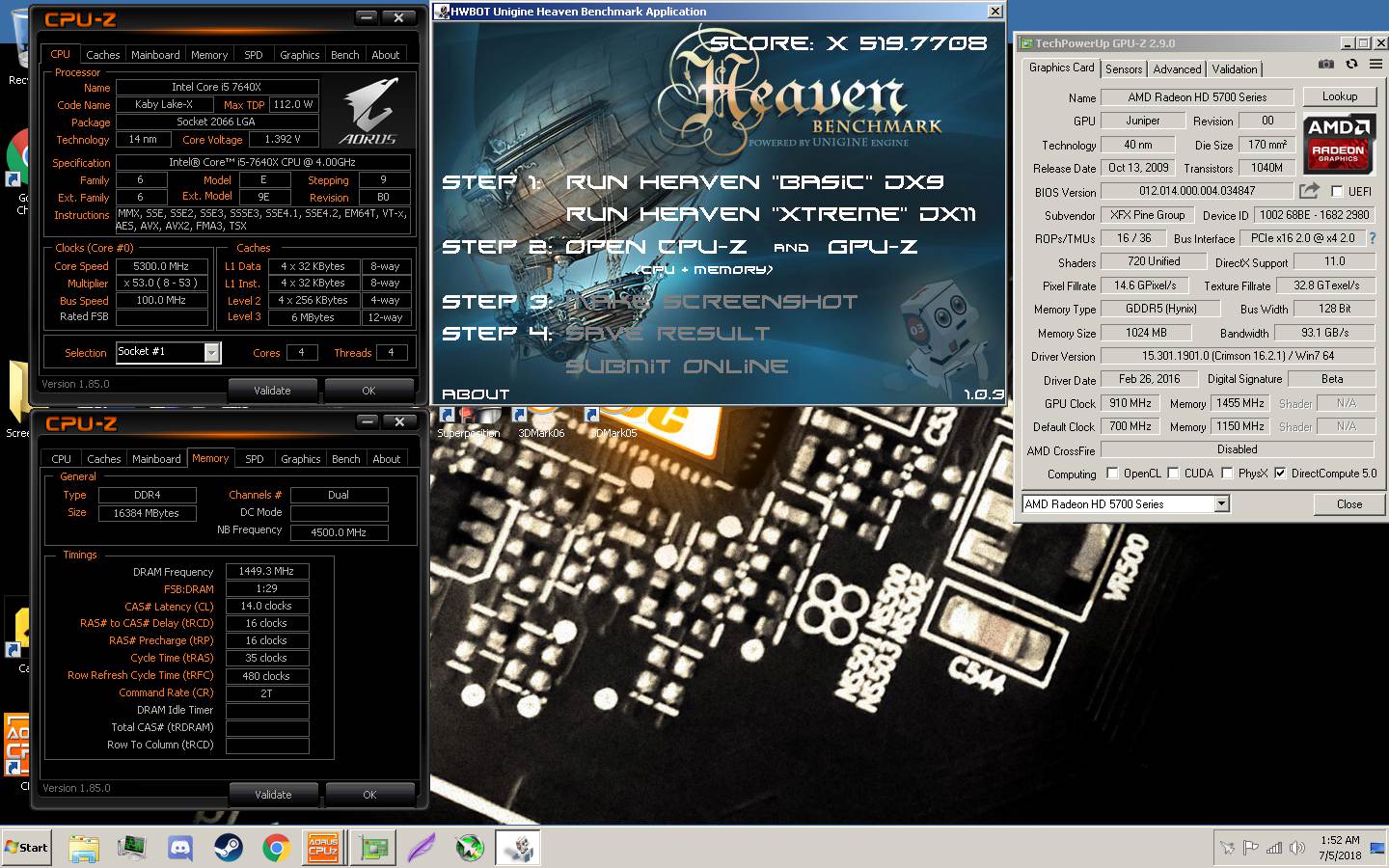
Task: Open the Mainboard tab in the top CPU-Z window
Action: pos(155,55)
